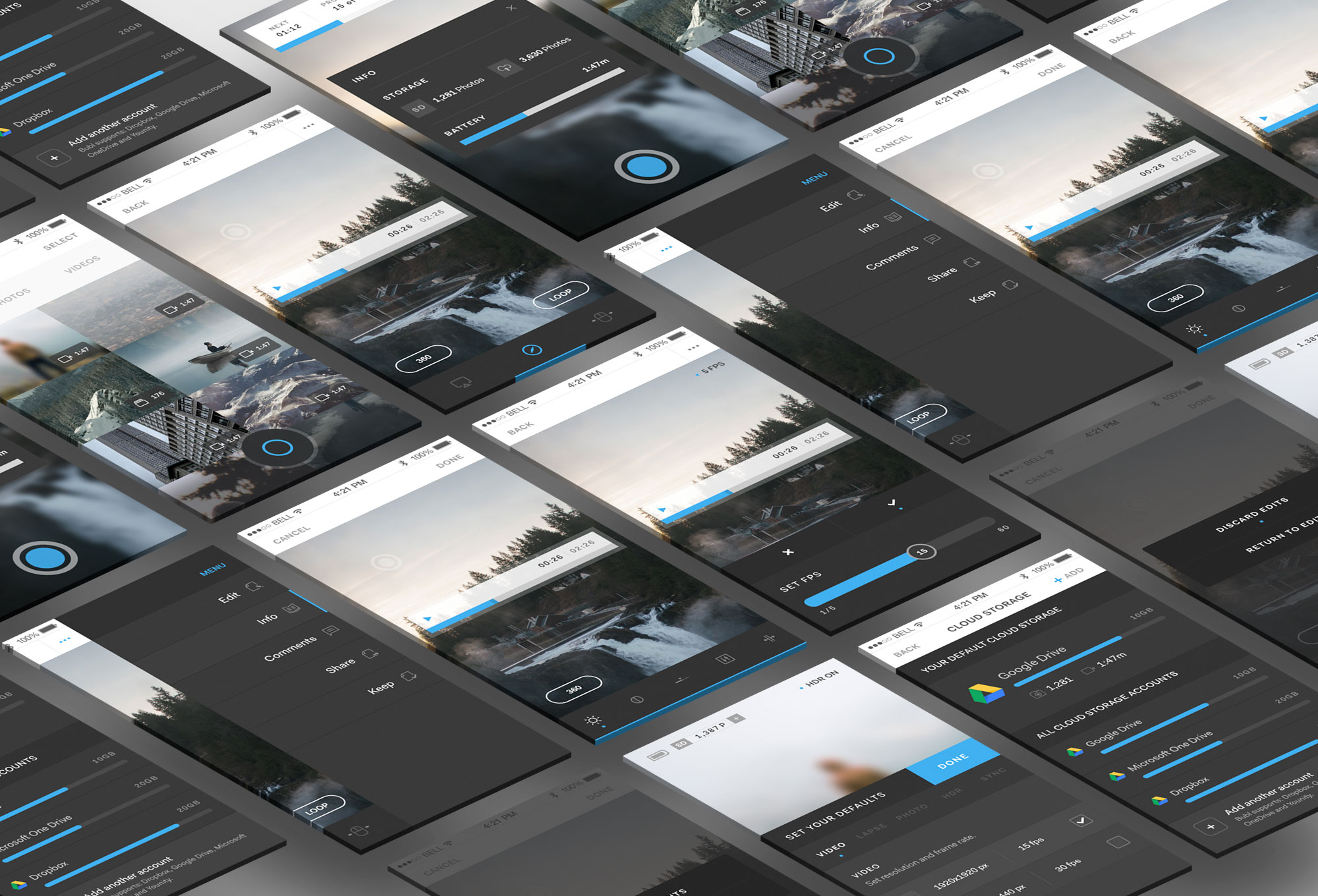The height and width of the screenshot is (896, 1318).
Task: Check the empty 30 fps checkbox
Action: (1118, 842)
